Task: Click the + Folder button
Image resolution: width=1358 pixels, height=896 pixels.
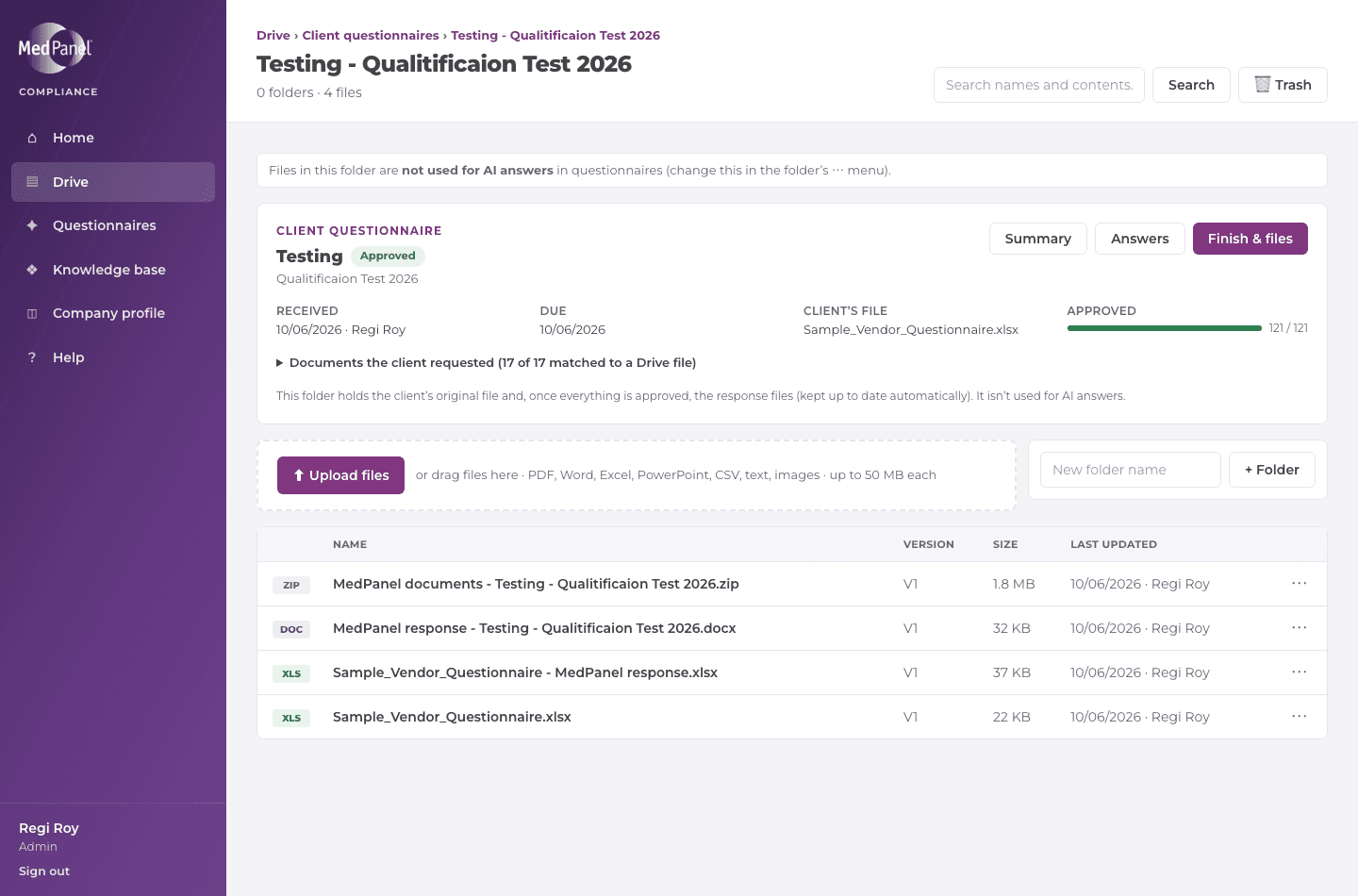Action: pos(1272,470)
